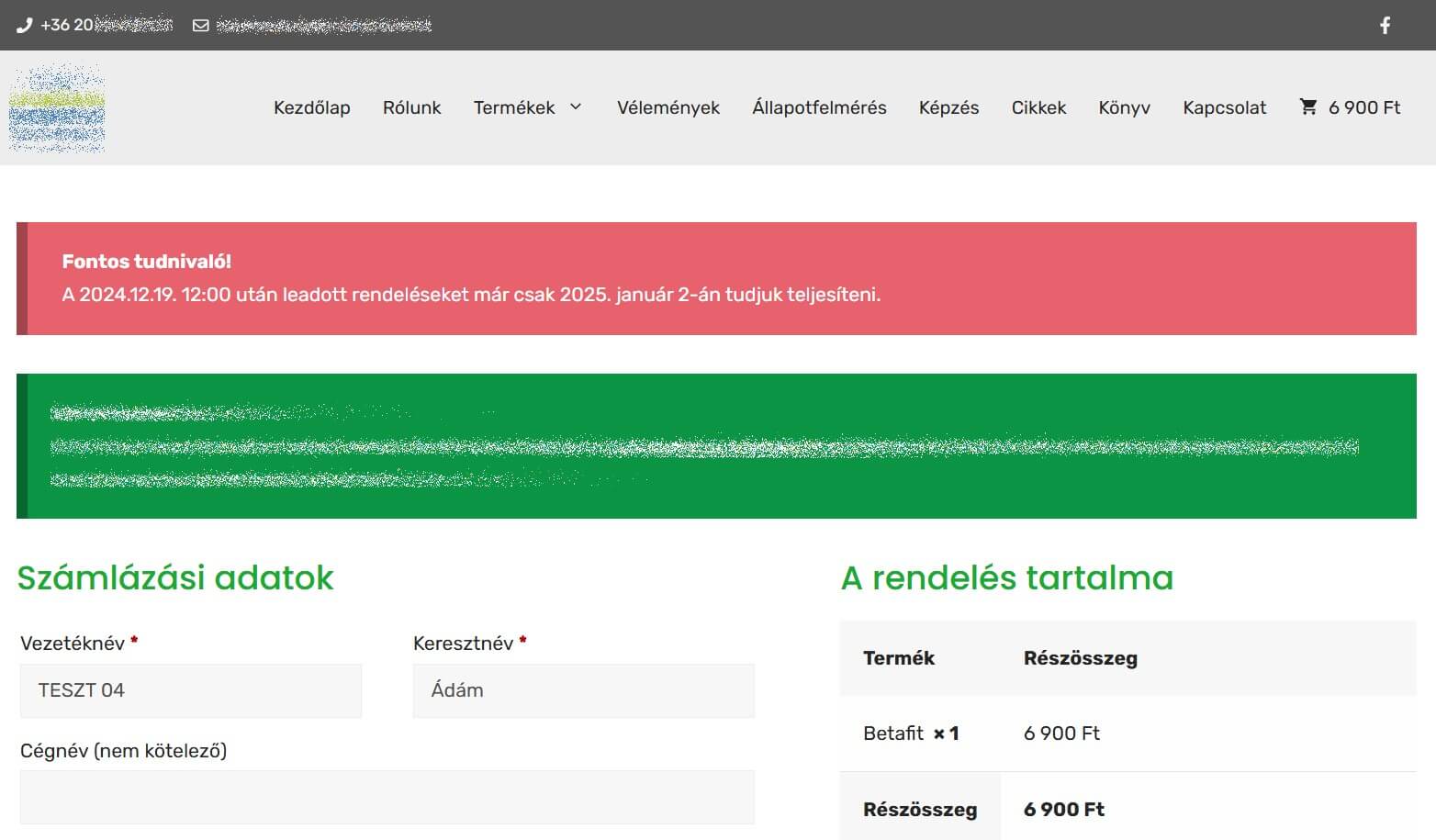Click the Számlázási adatok heading

point(175,577)
